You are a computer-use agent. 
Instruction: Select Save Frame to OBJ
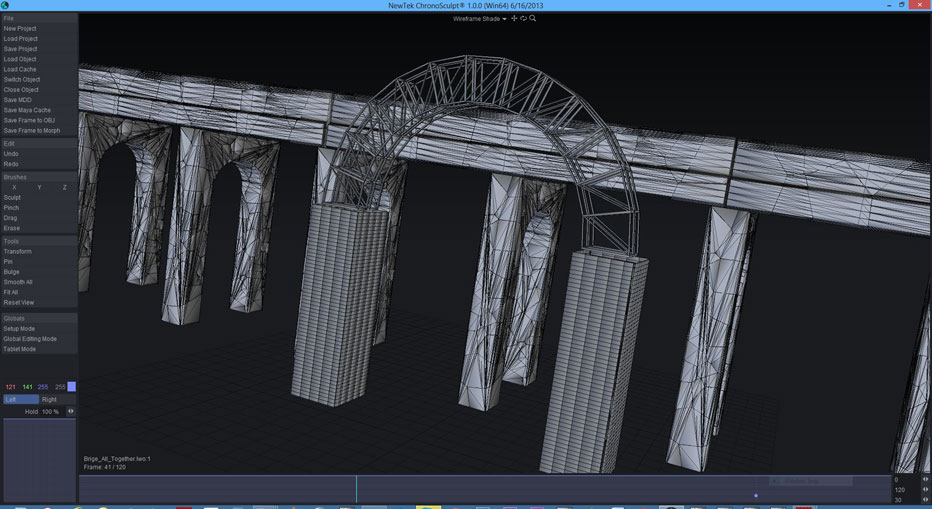click(29, 120)
